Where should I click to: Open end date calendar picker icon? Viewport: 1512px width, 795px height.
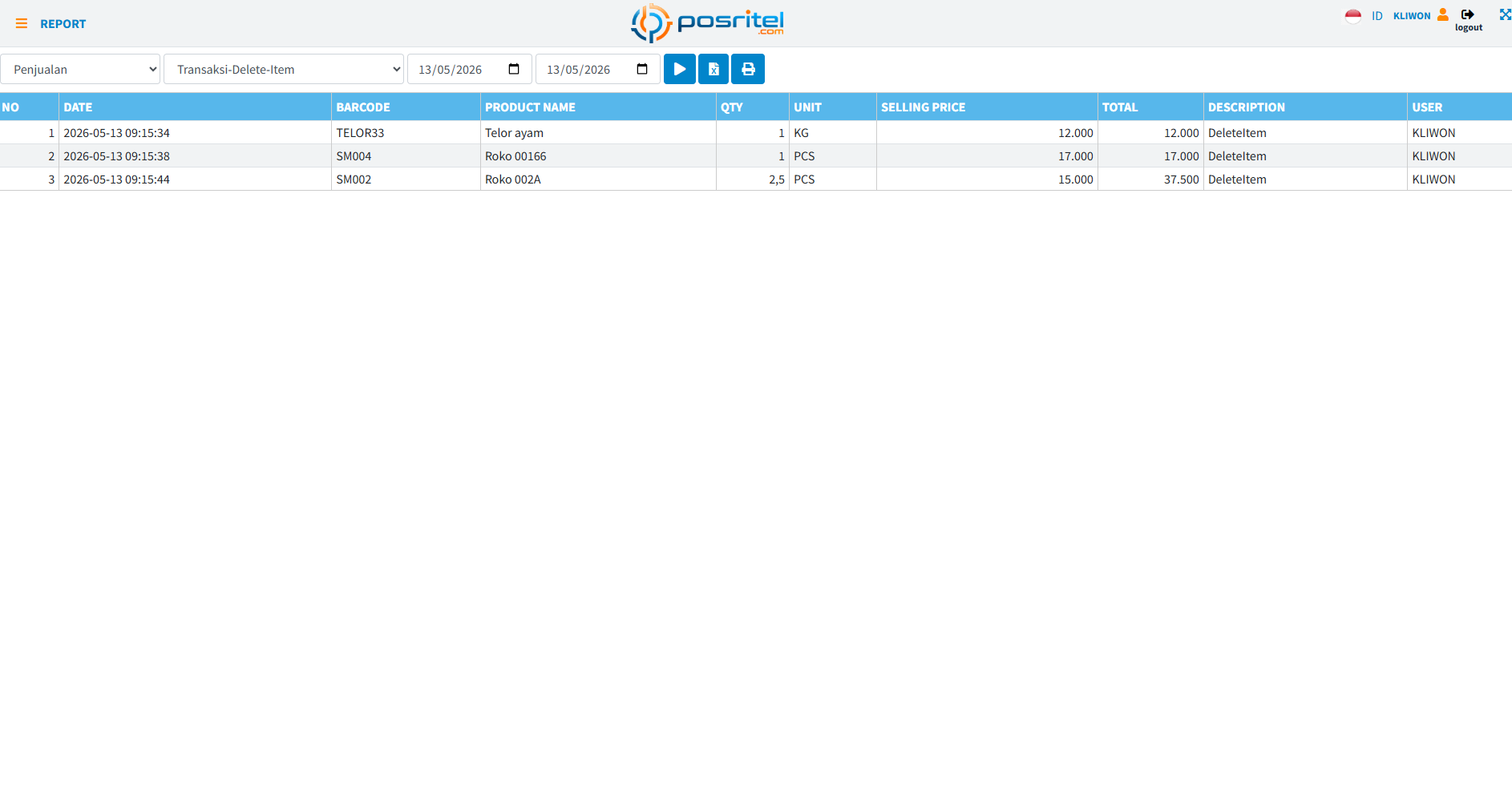642,69
